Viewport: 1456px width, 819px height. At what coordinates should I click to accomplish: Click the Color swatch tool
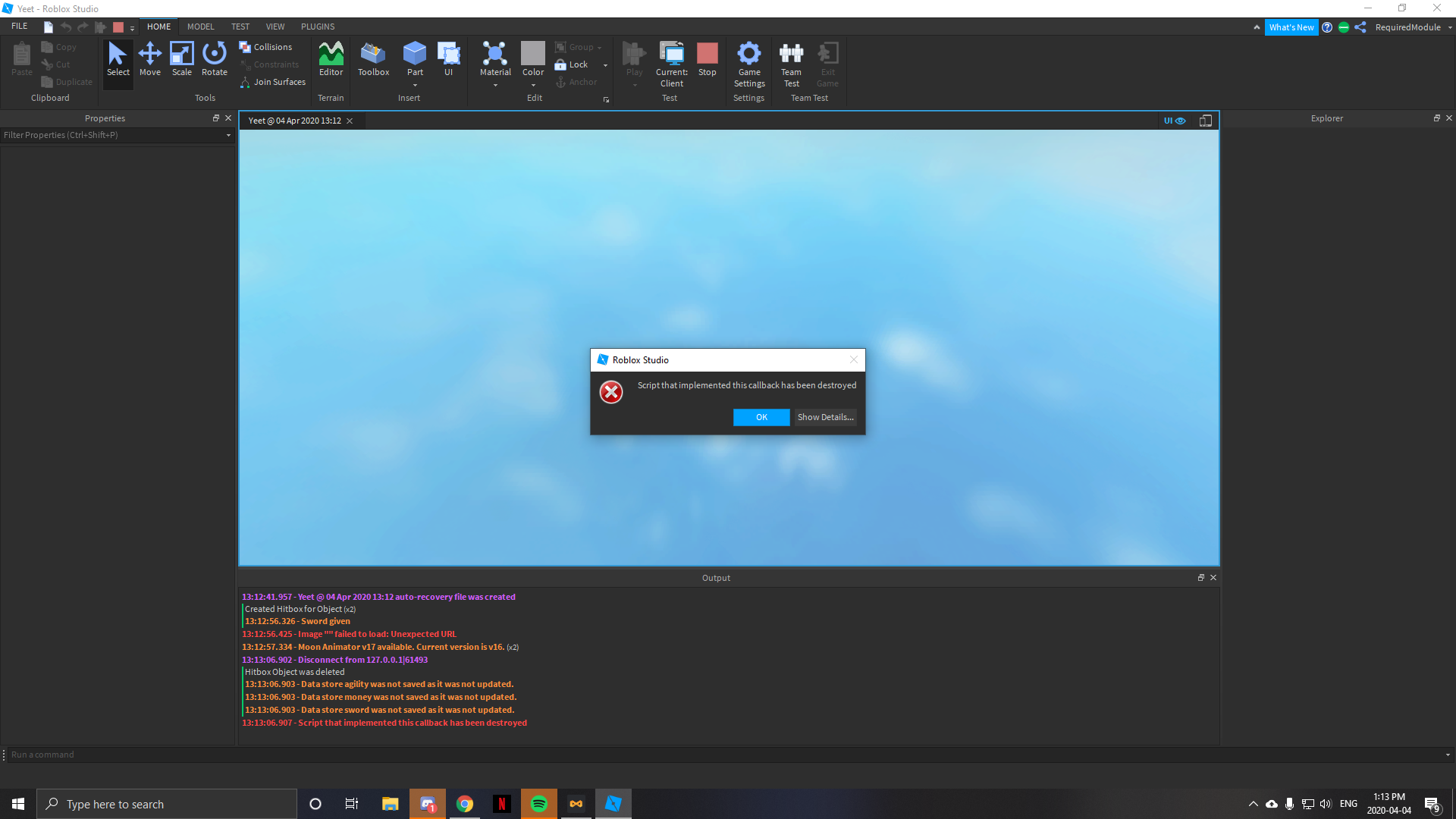tap(532, 54)
